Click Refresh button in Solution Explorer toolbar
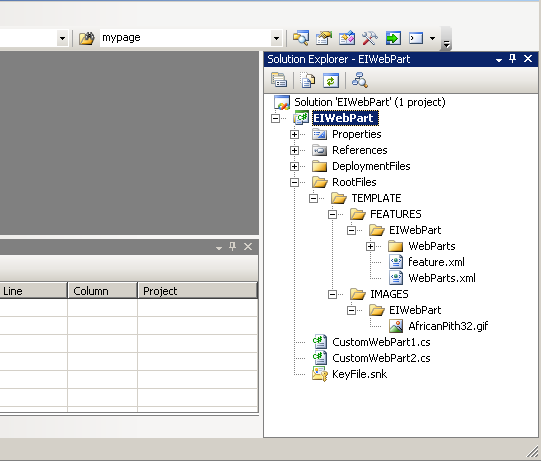 331,80
